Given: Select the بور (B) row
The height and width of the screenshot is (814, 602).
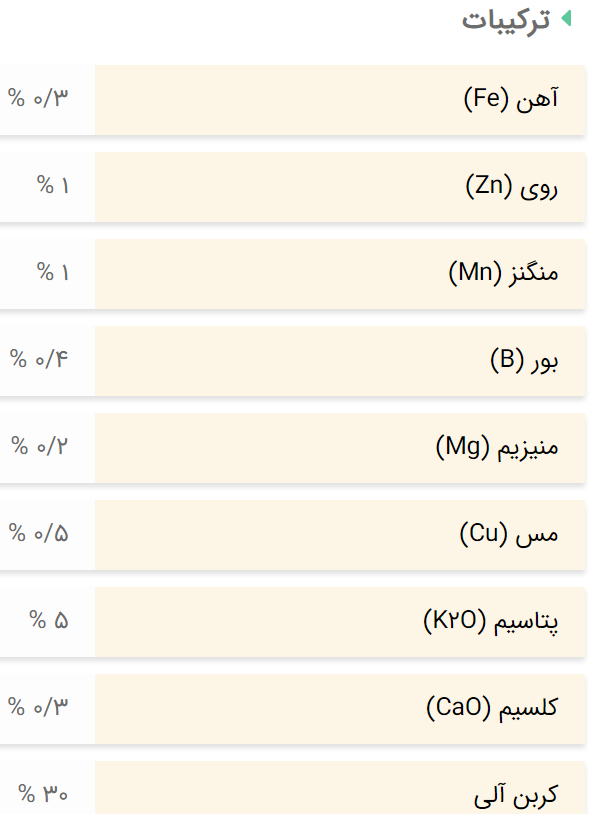Looking at the screenshot, I should (293, 361).
